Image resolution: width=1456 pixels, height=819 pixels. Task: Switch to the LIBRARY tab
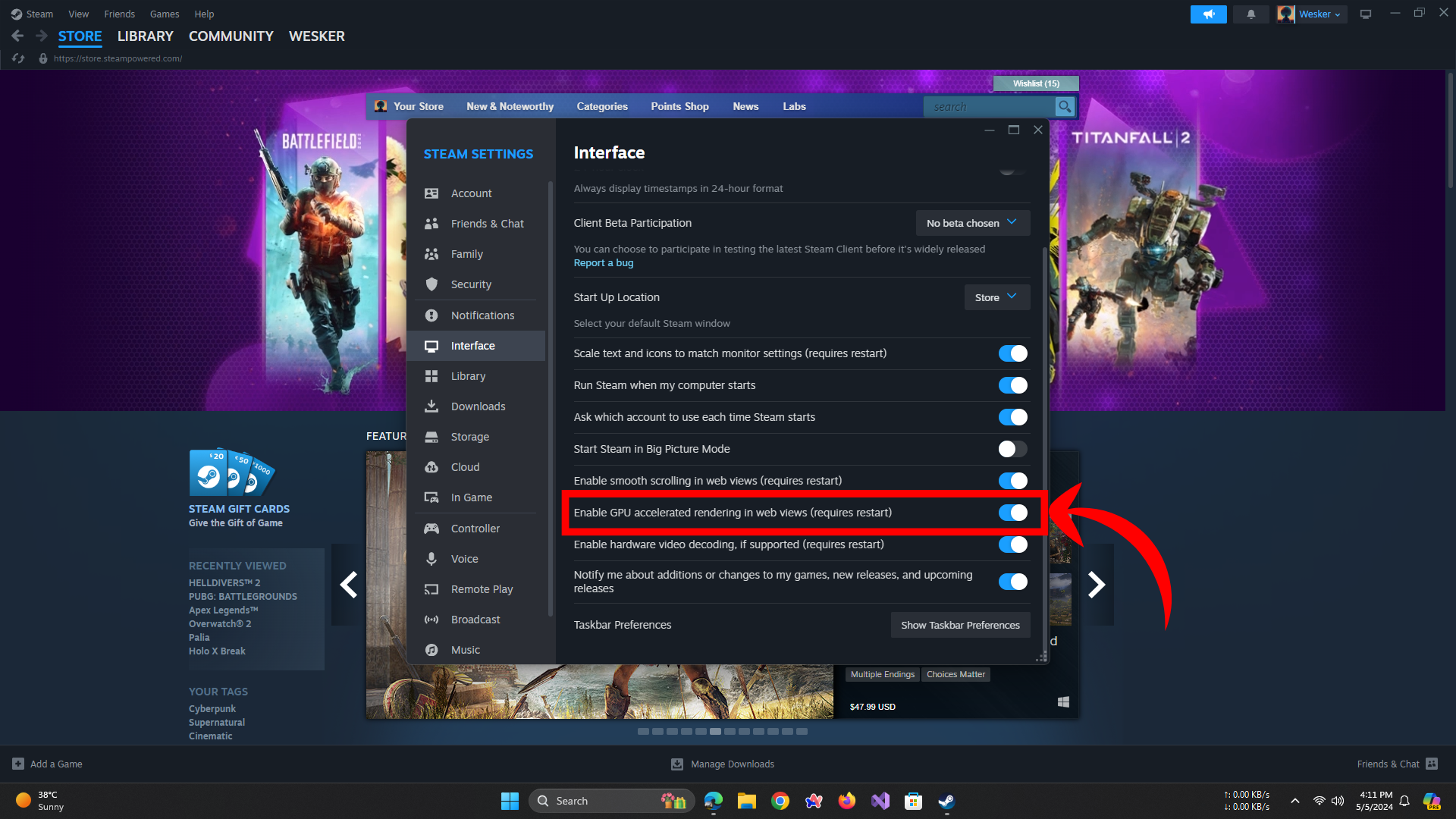click(x=145, y=36)
